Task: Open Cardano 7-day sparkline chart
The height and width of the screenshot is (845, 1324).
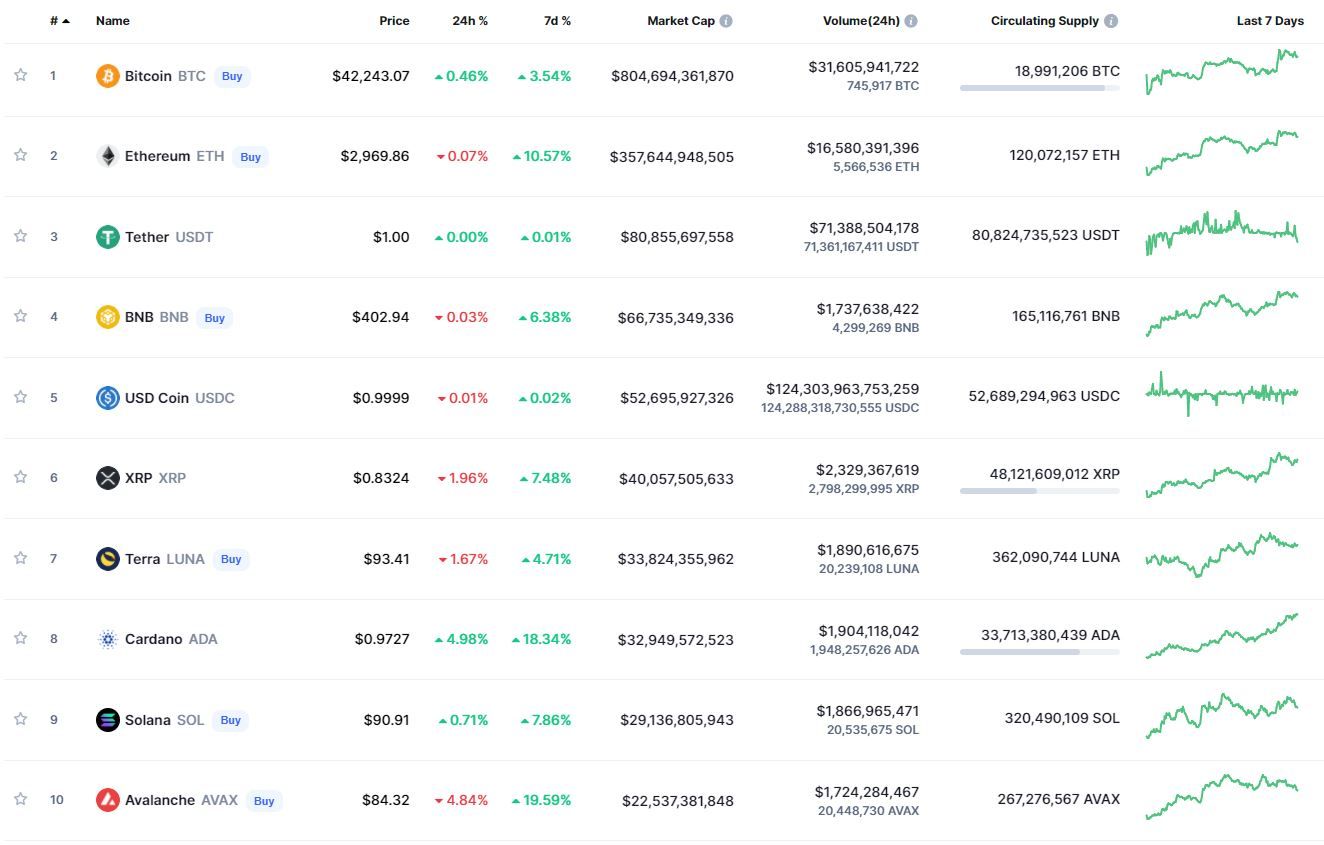Action: (1222, 635)
